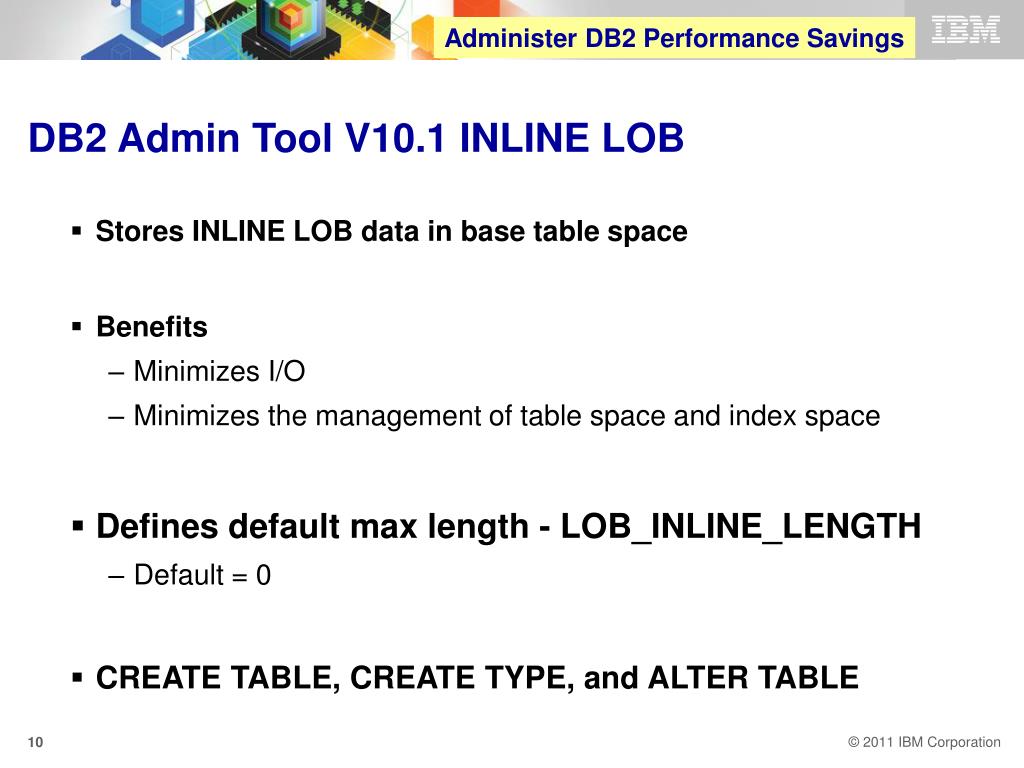The width and height of the screenshot is (1024, 768).
Task: Select the 'Minimizes I/O' sub-bullet
Action: (x=219, y=371)
